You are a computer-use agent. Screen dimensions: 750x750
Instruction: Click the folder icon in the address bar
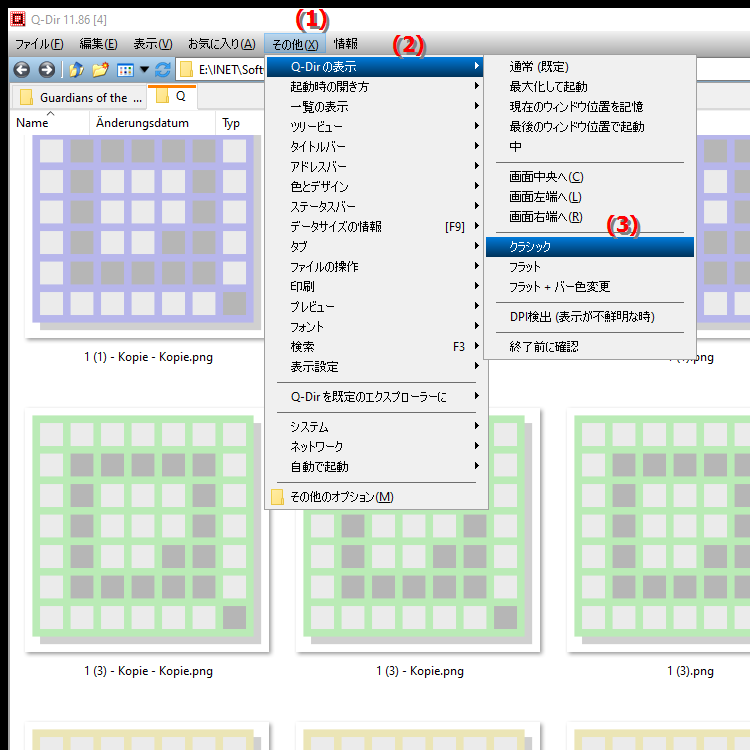pos(186,70)
